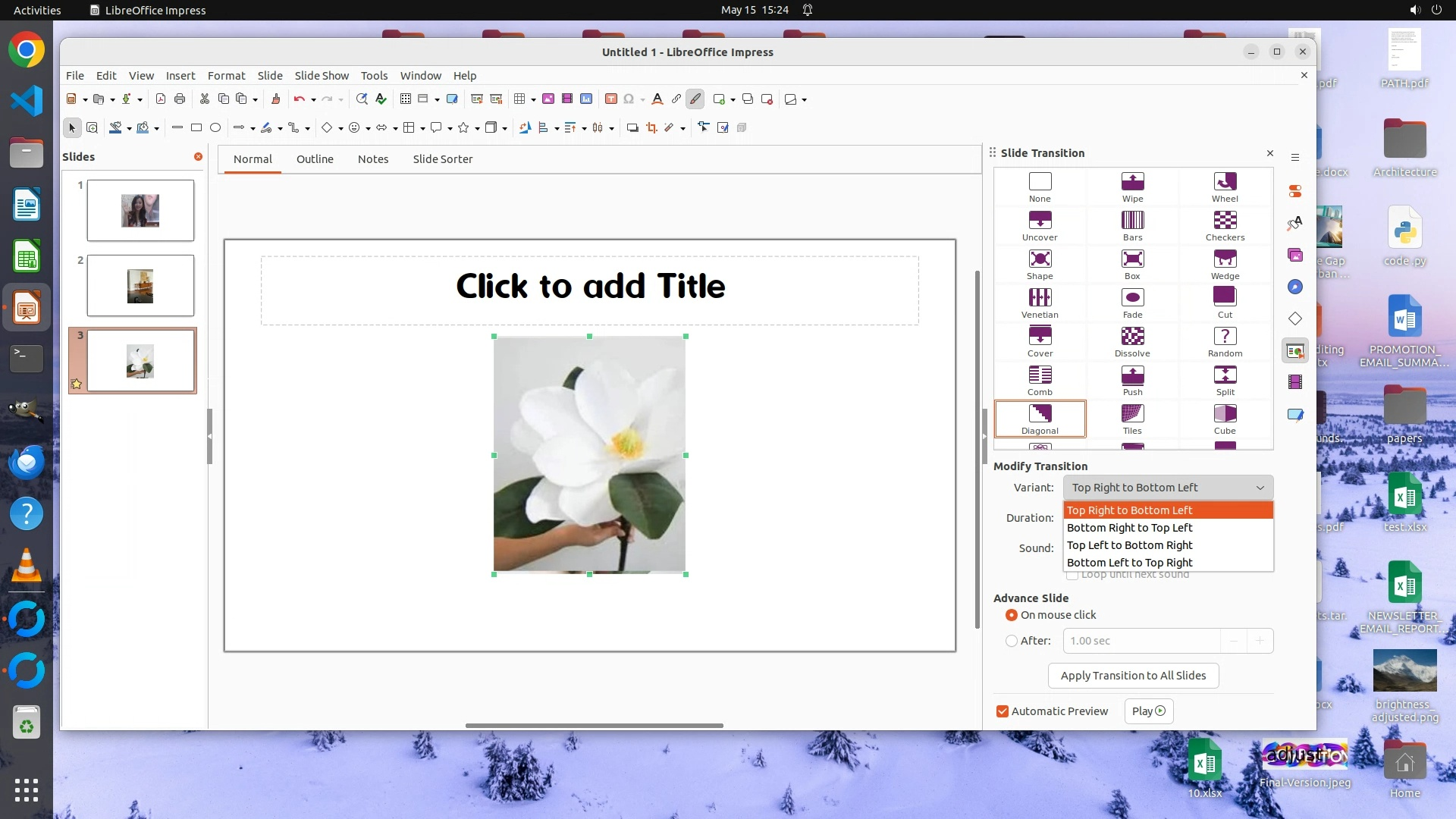Select the After radio button
The width and height of the screenshot is (1456, 819).
click(x=1012, y=641)
